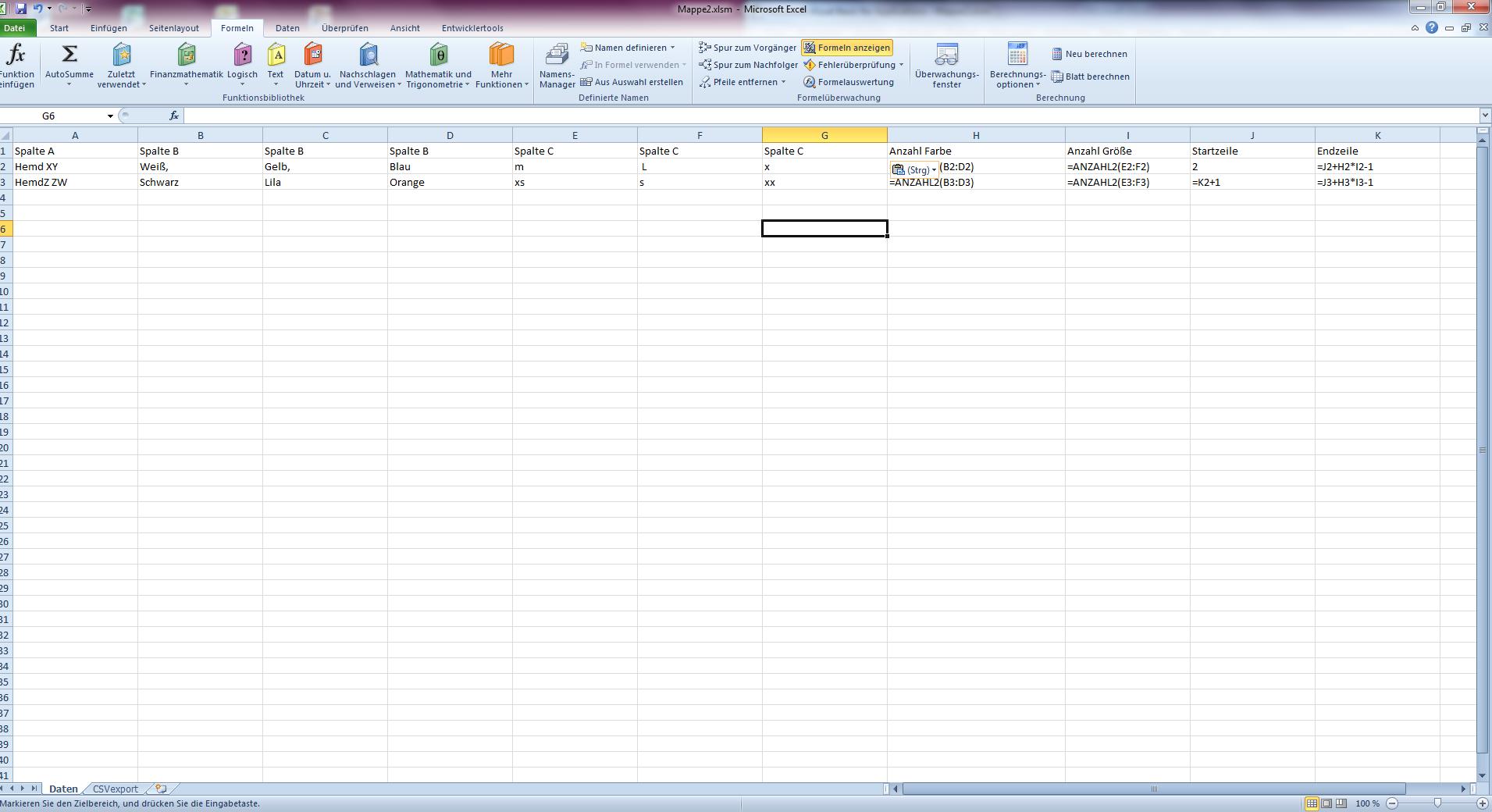Open the Namens-Manager
The width and height of the screenshot is (1492, 812).
557,66
